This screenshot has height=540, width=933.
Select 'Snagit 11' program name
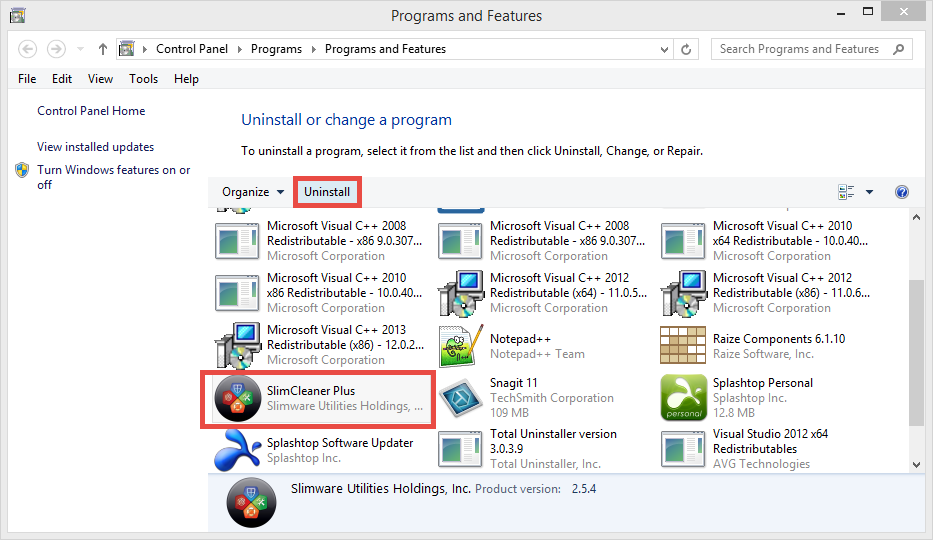point(514,382)
